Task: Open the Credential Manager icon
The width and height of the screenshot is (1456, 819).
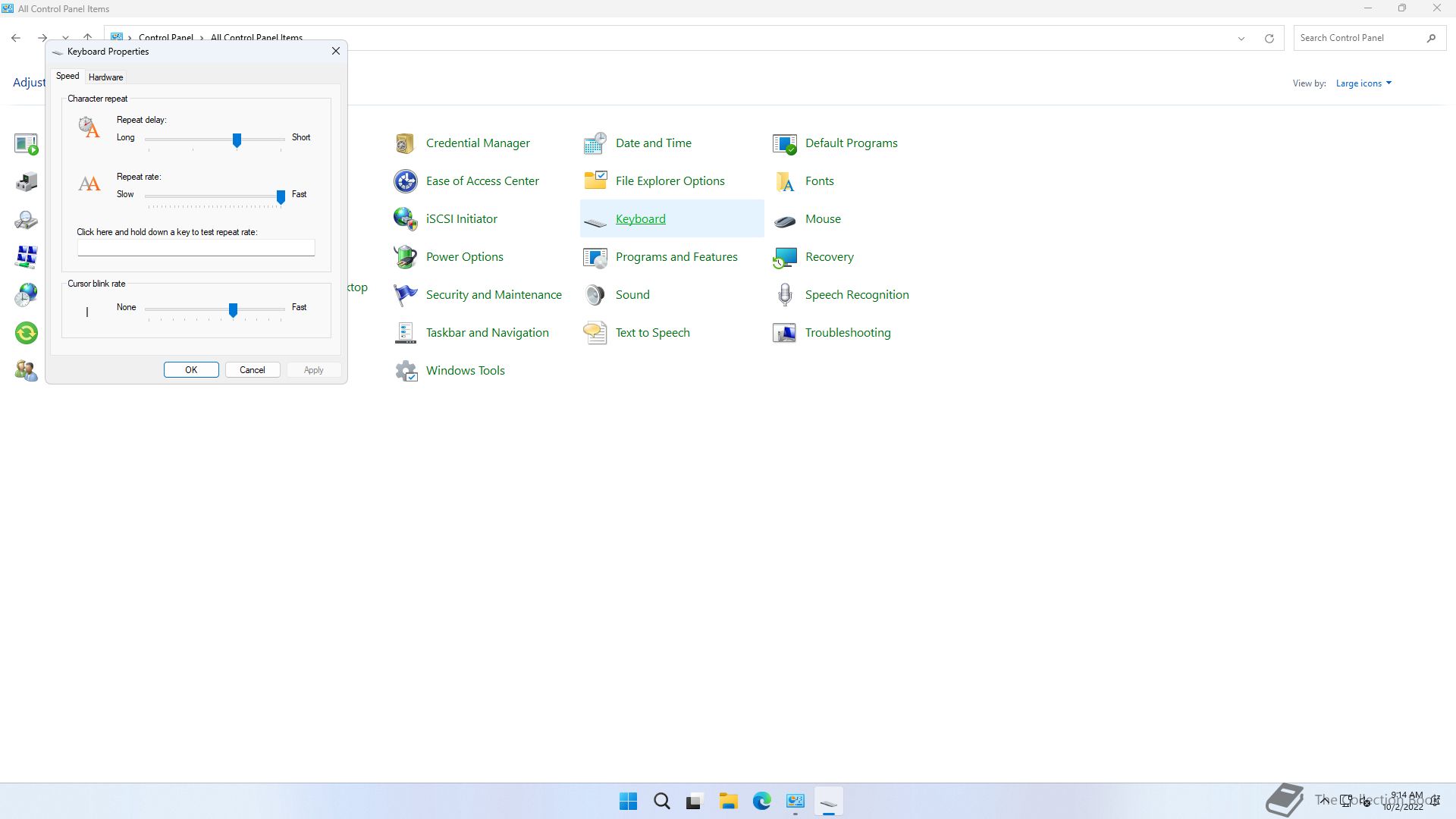Action: point(405,143)
